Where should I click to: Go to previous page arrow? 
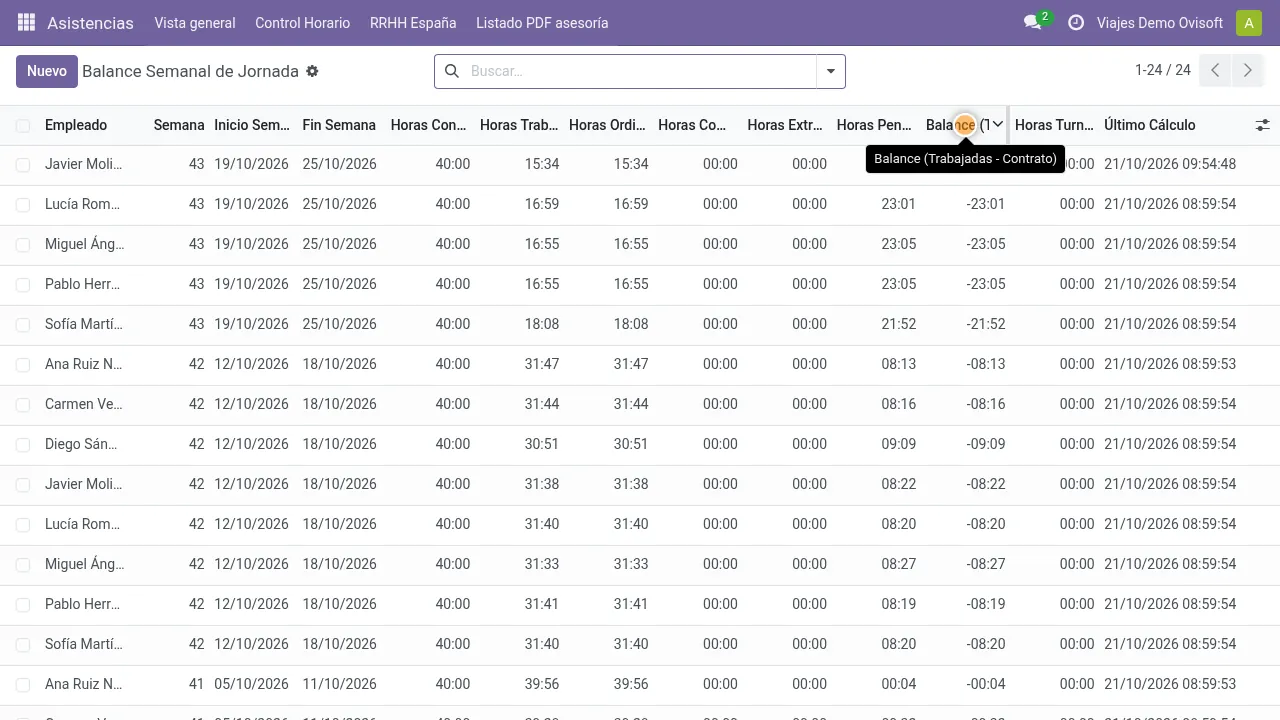[x=1215, y=70]
